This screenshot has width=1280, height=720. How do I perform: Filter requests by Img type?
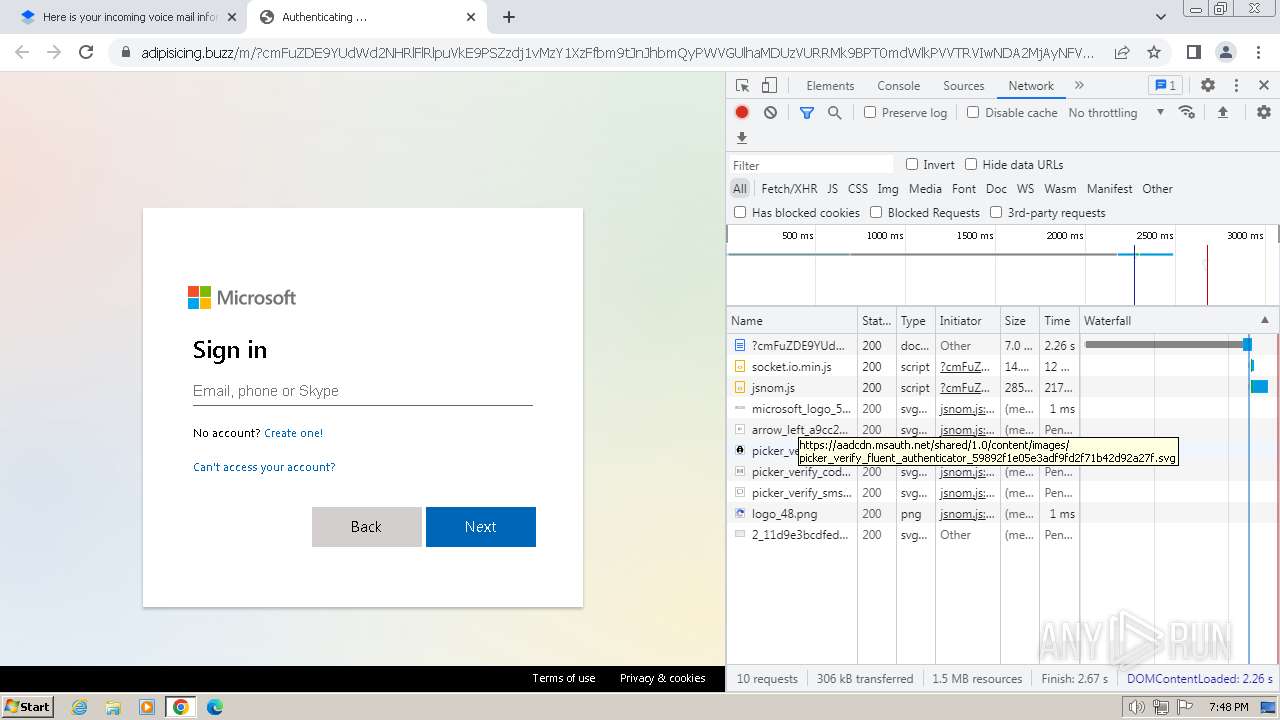pos(888,188)
